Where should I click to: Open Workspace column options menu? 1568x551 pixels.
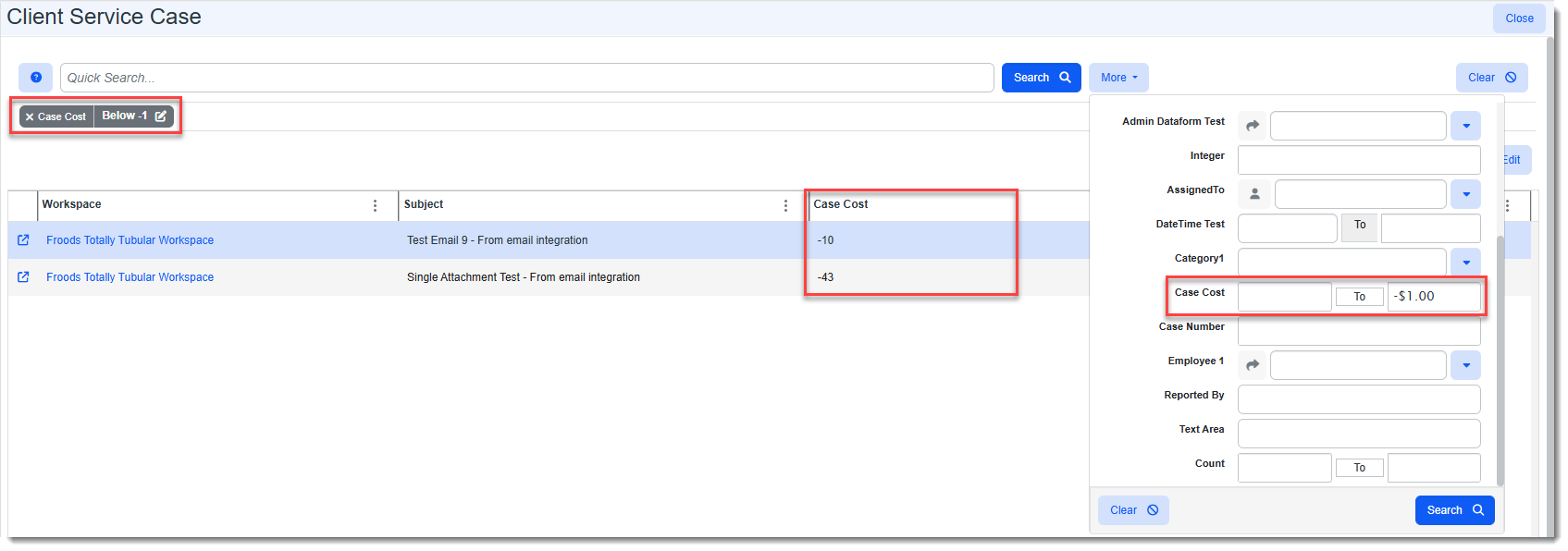click(x=375, y=205)
